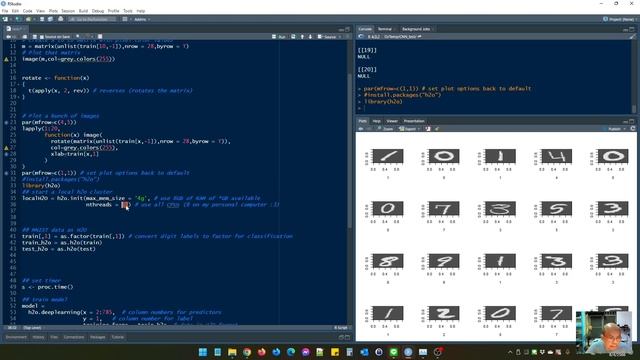Viewport: 640px width, 360px height.
Task: Click the digit 8 image in plot grid
Action: [388, 261]
